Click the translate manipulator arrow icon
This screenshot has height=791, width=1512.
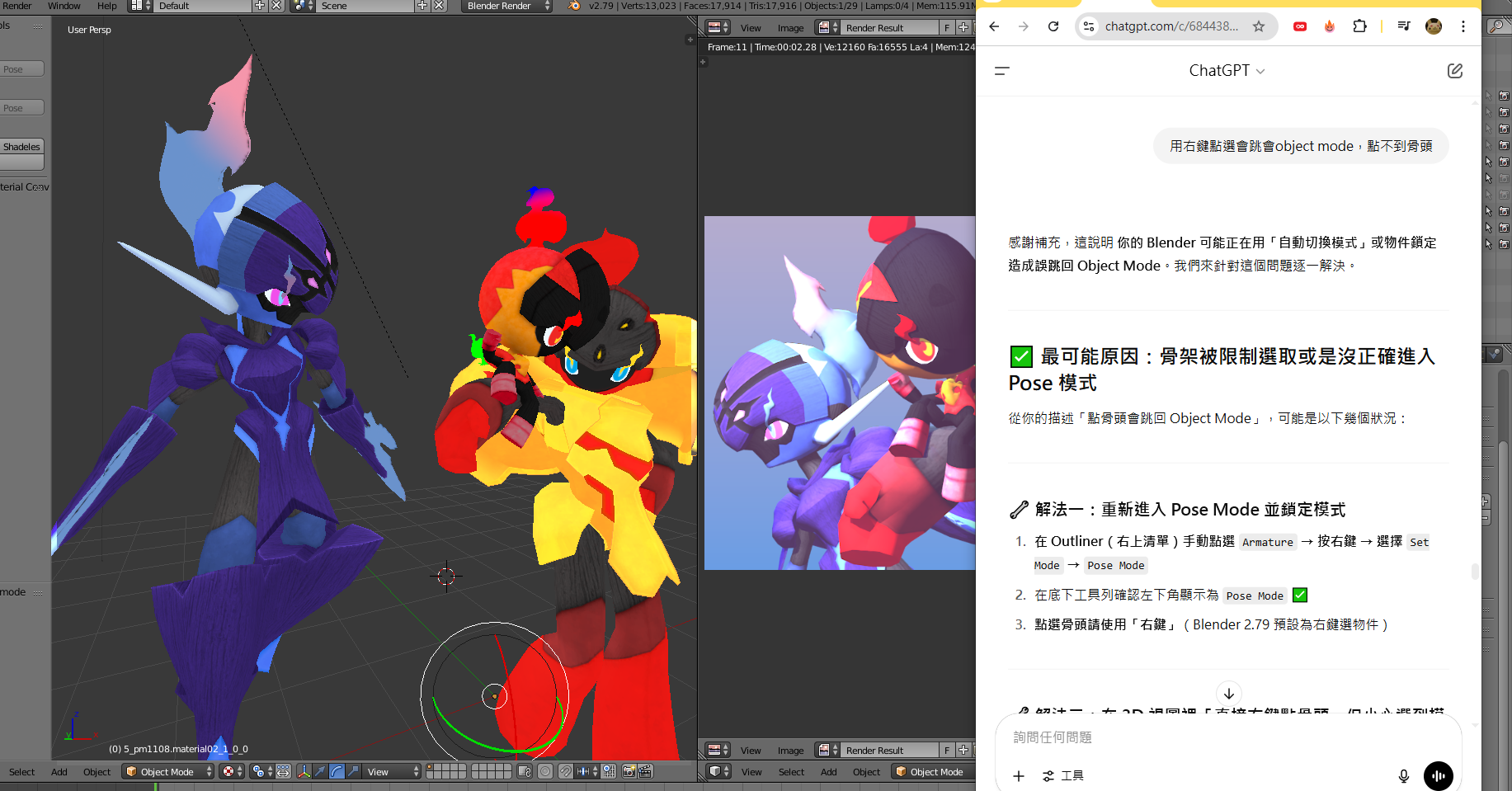tap(320, 771)
